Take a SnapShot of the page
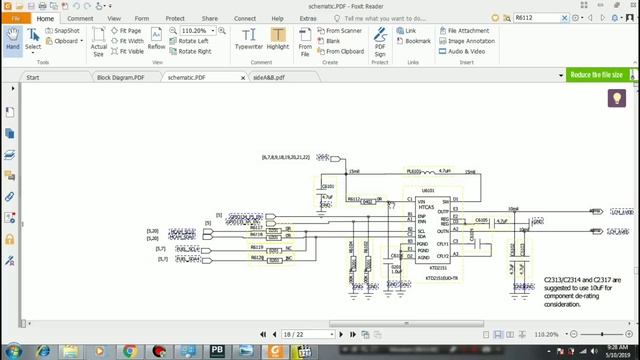 [x=62, y=31]
